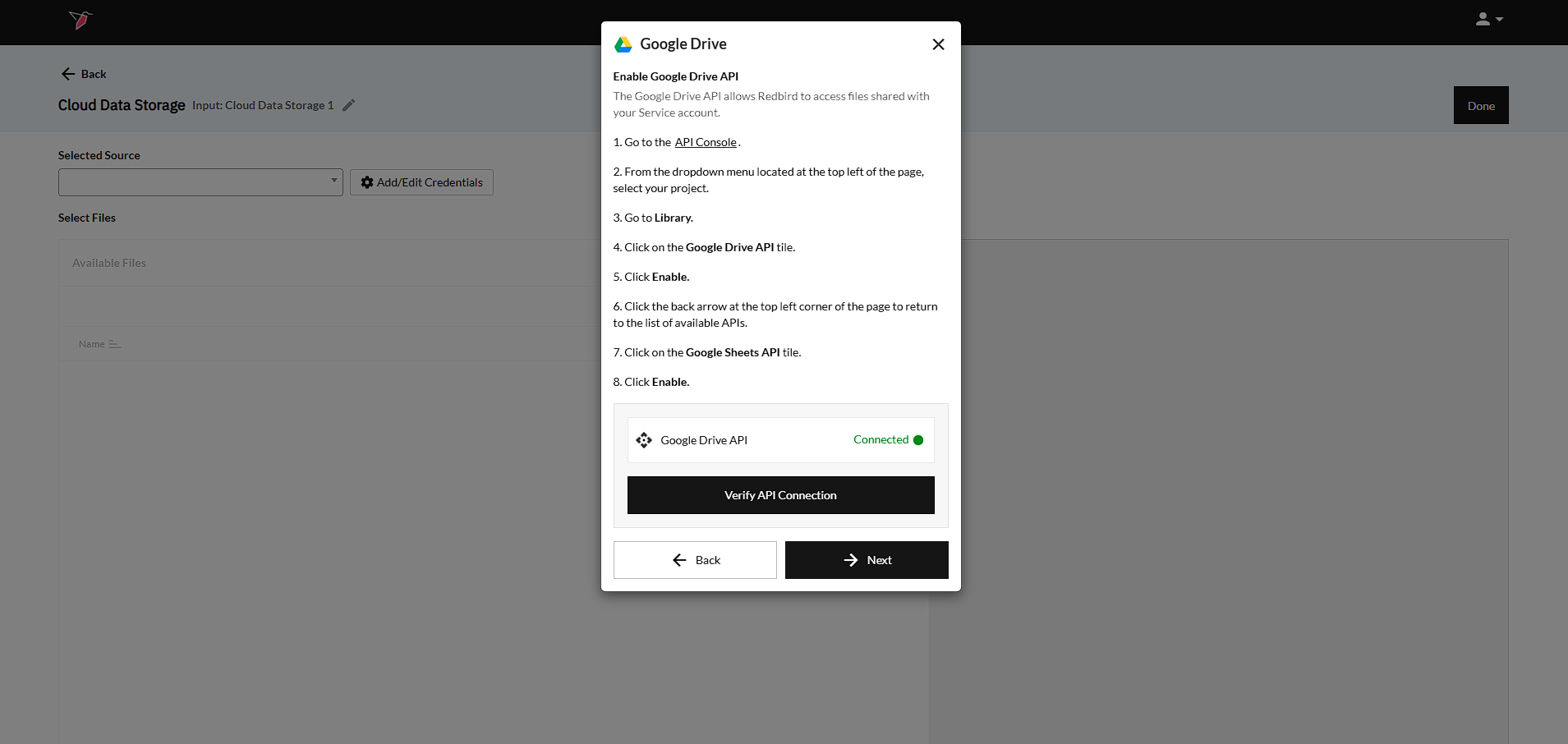Click Verify API Connection button
This screenshot has width=1568, height=744.
(780, 495)
